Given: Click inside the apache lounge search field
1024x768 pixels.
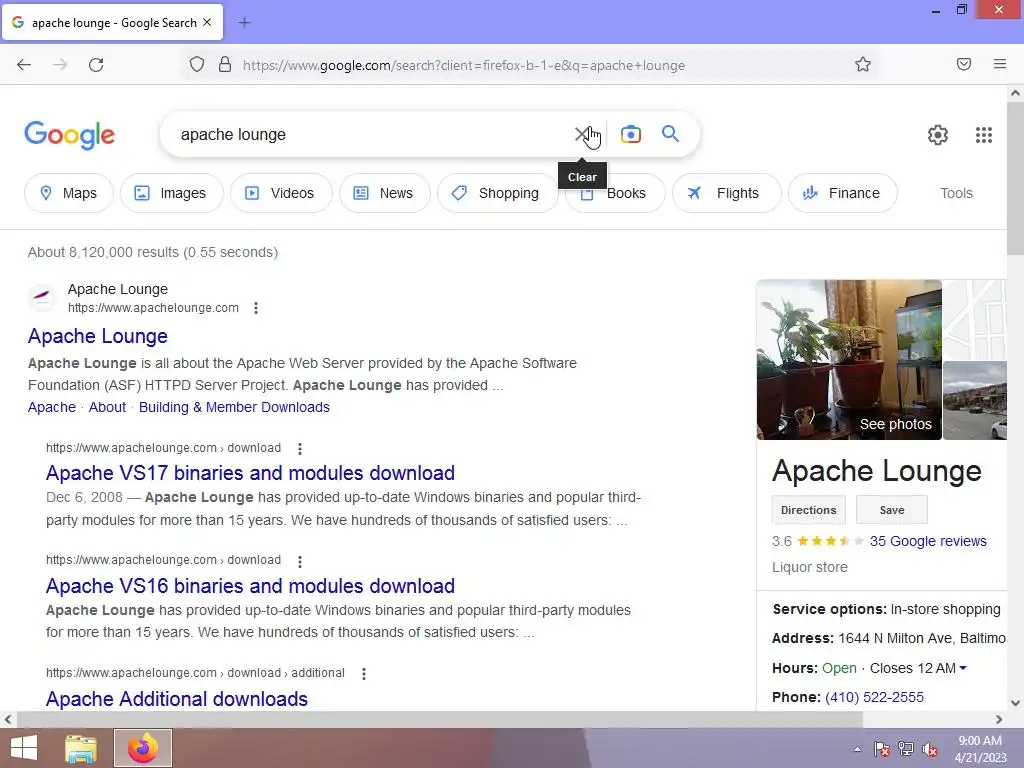Looking at the screenshot, I should pos(372,135).
